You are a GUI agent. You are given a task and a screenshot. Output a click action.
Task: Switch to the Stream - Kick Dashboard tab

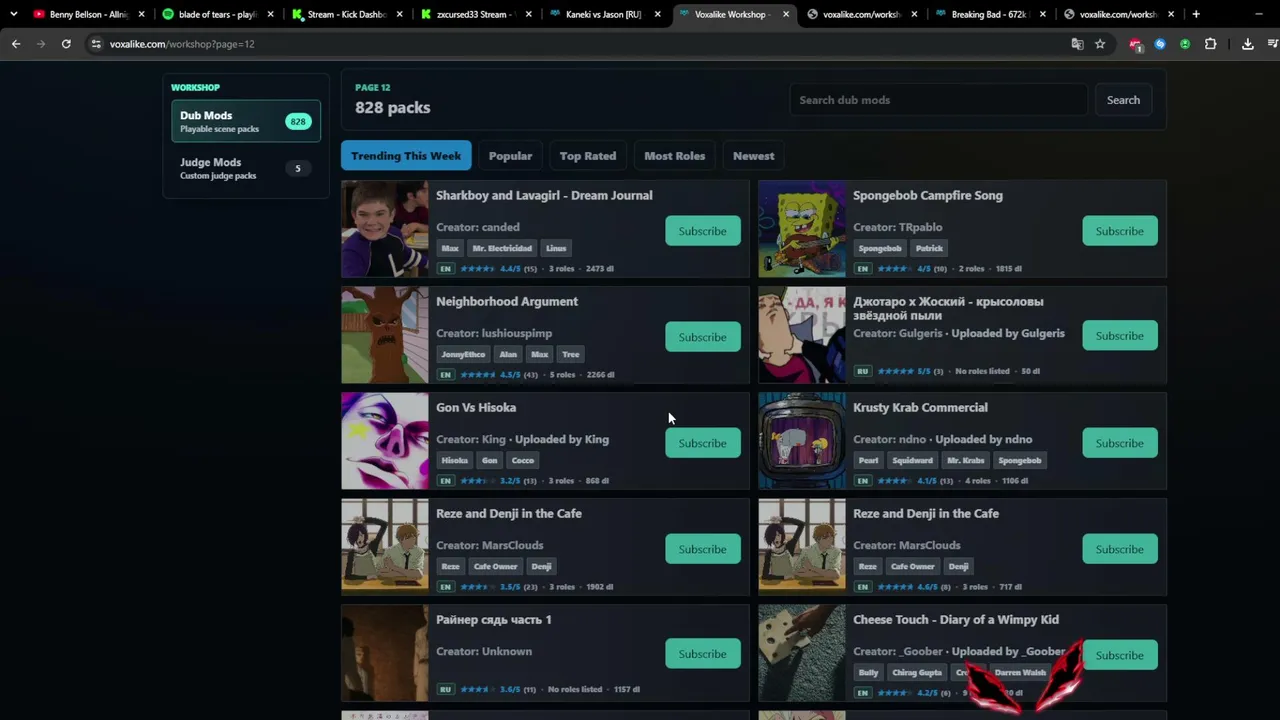pos(346,14)
